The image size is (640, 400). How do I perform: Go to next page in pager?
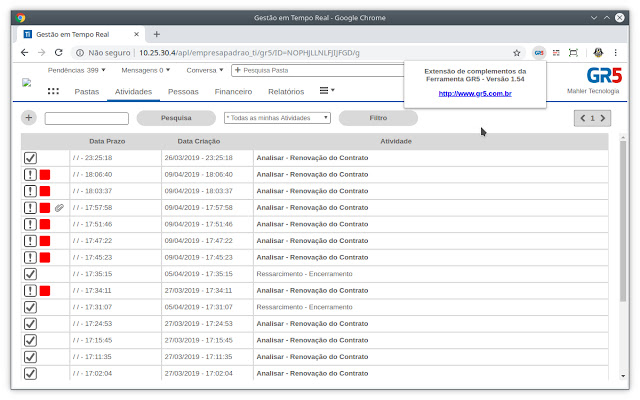click(x=602, y=118)
